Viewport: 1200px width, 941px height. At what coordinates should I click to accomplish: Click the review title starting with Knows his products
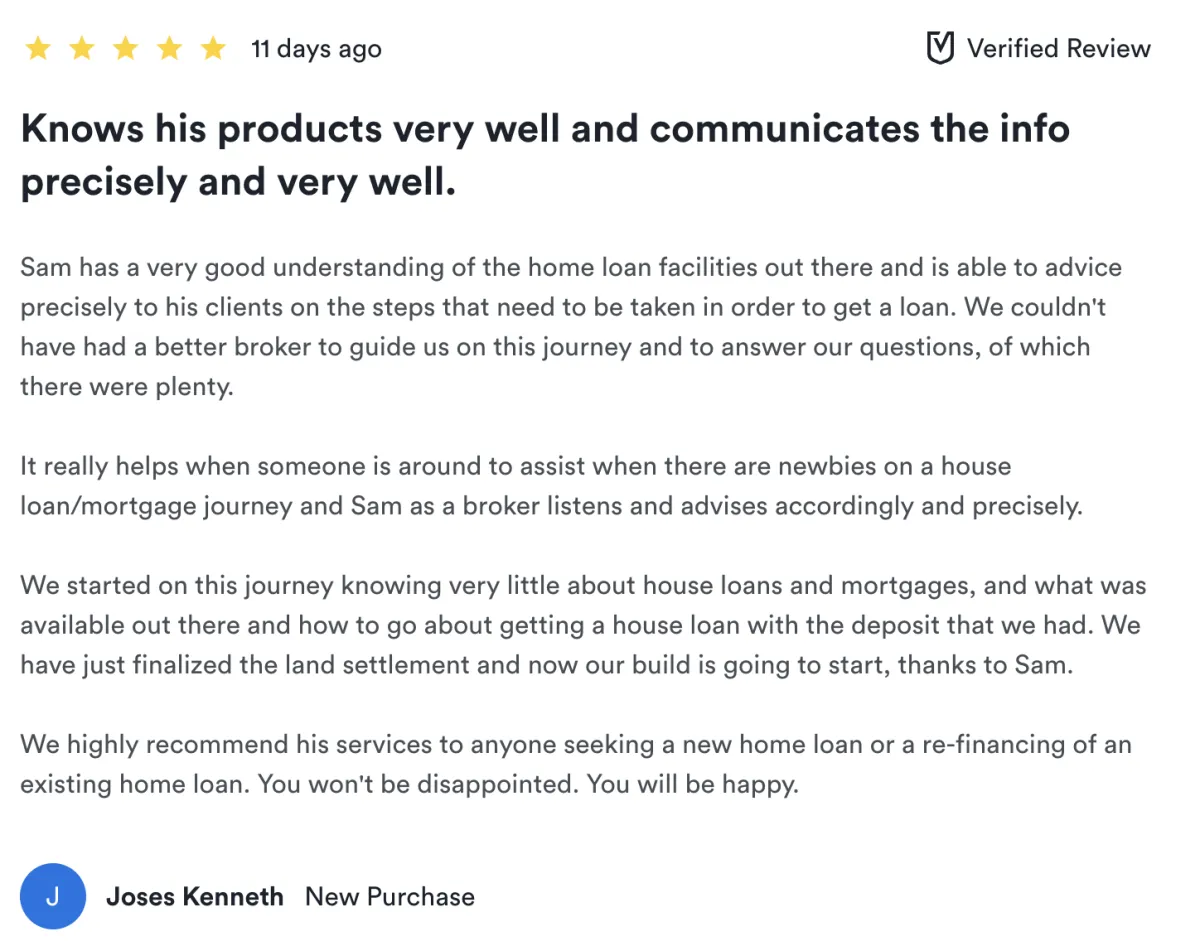(x=545, y=155)
